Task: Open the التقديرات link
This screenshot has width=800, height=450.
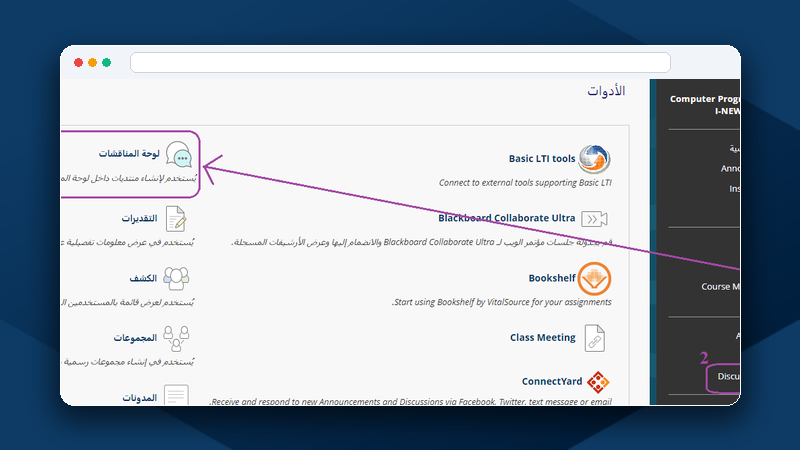Action: pos(139,218)
